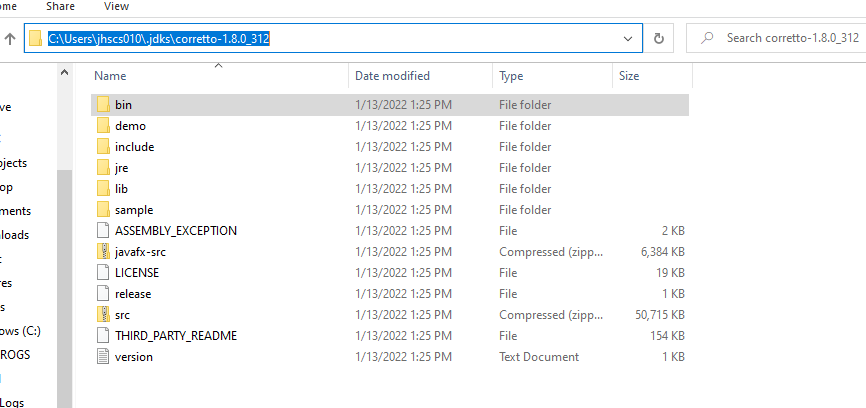Image resolution: width=866 pixels, height=408 pixels.
Task: Click the LICENSE file icon
Action: click(103, 272)
